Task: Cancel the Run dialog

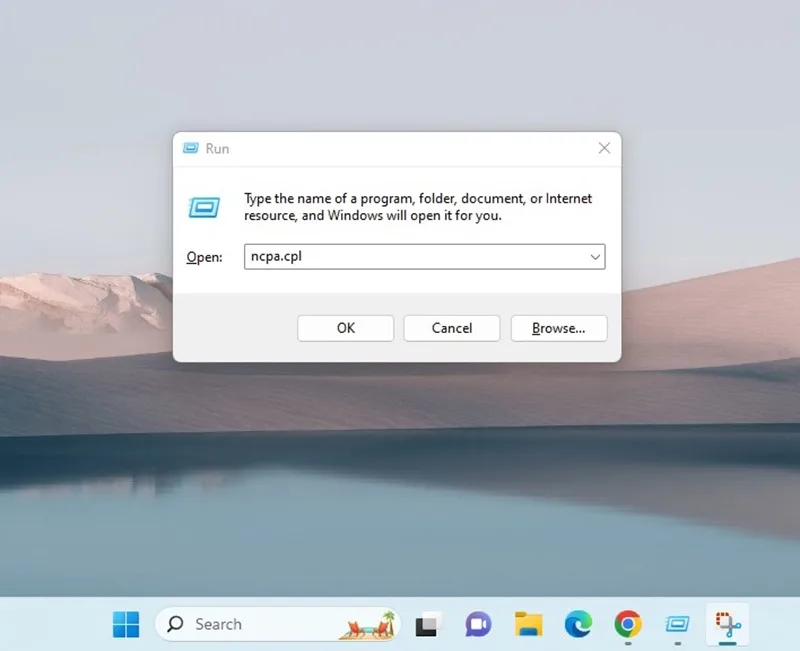Action: click(452, 328)
